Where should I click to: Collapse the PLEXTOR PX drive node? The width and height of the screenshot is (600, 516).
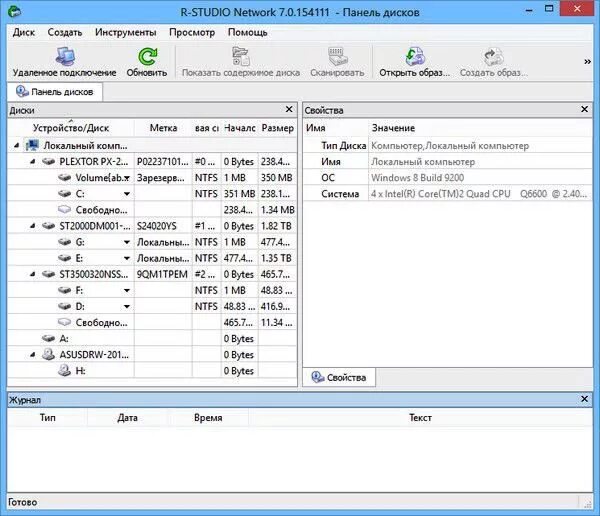[33, 162]
